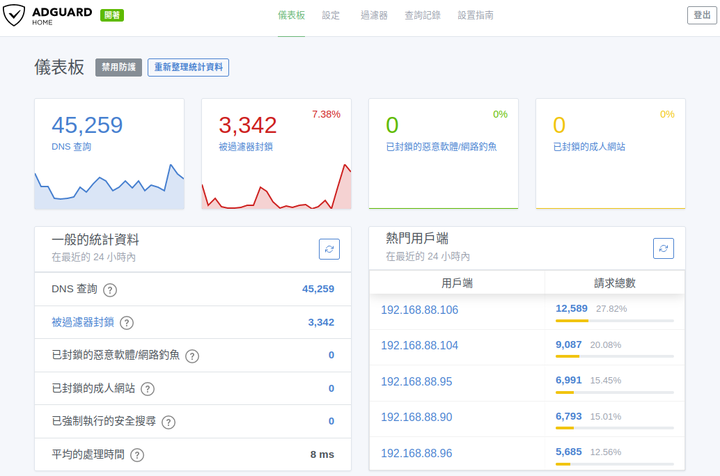The height and width of the screenshot is (476, 720).
Task: Click the 用戶端 column header
Action: pyautogui.click(x=457, y=283)
